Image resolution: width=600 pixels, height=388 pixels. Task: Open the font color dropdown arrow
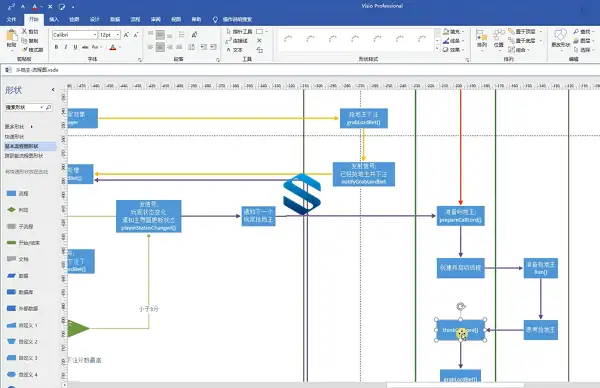120,47
